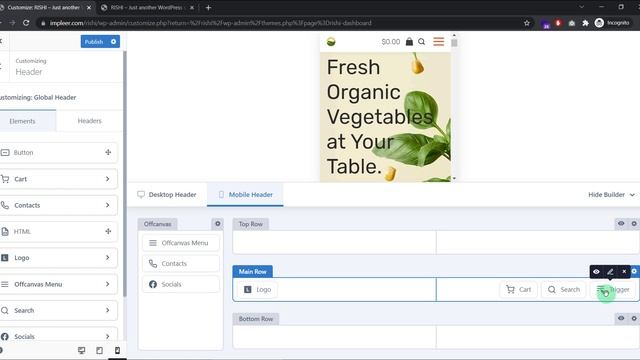This screenshot has height=360, width=640.
Task: Switch to the Headers tab
Action: (x=89, y=121)
